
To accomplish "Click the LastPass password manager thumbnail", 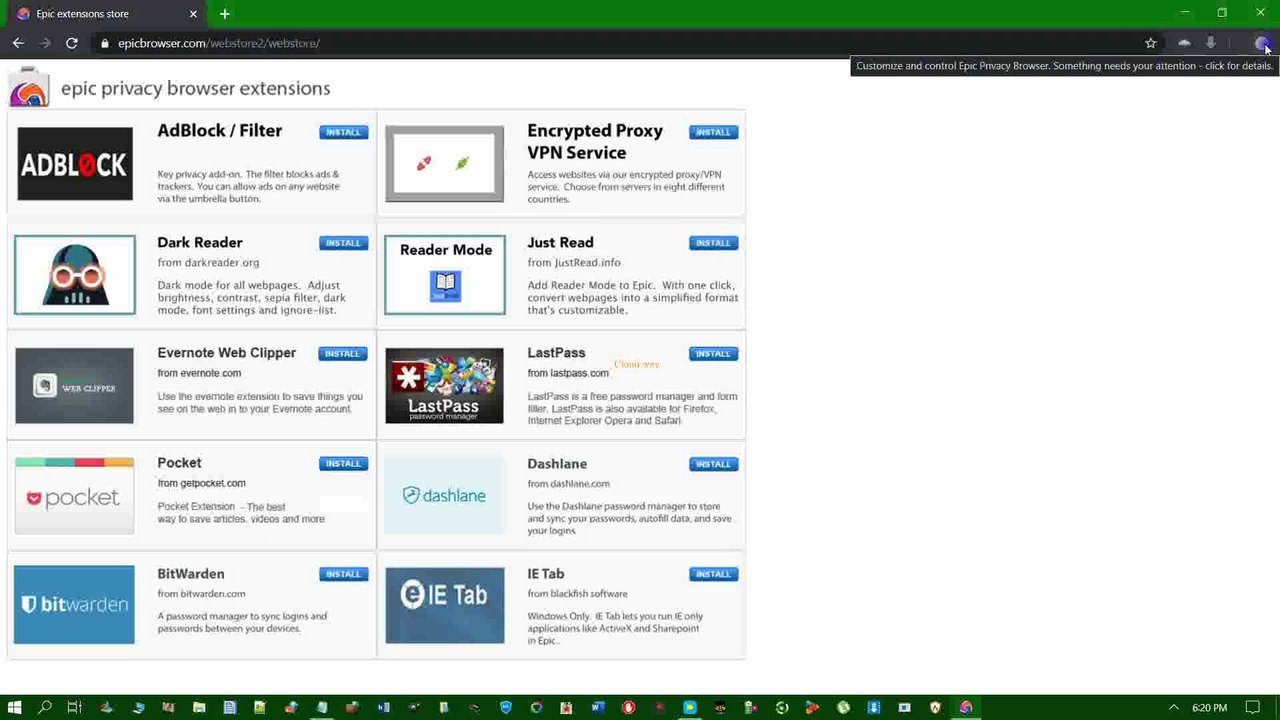I will pyautogui.click(x=445, y=385).
